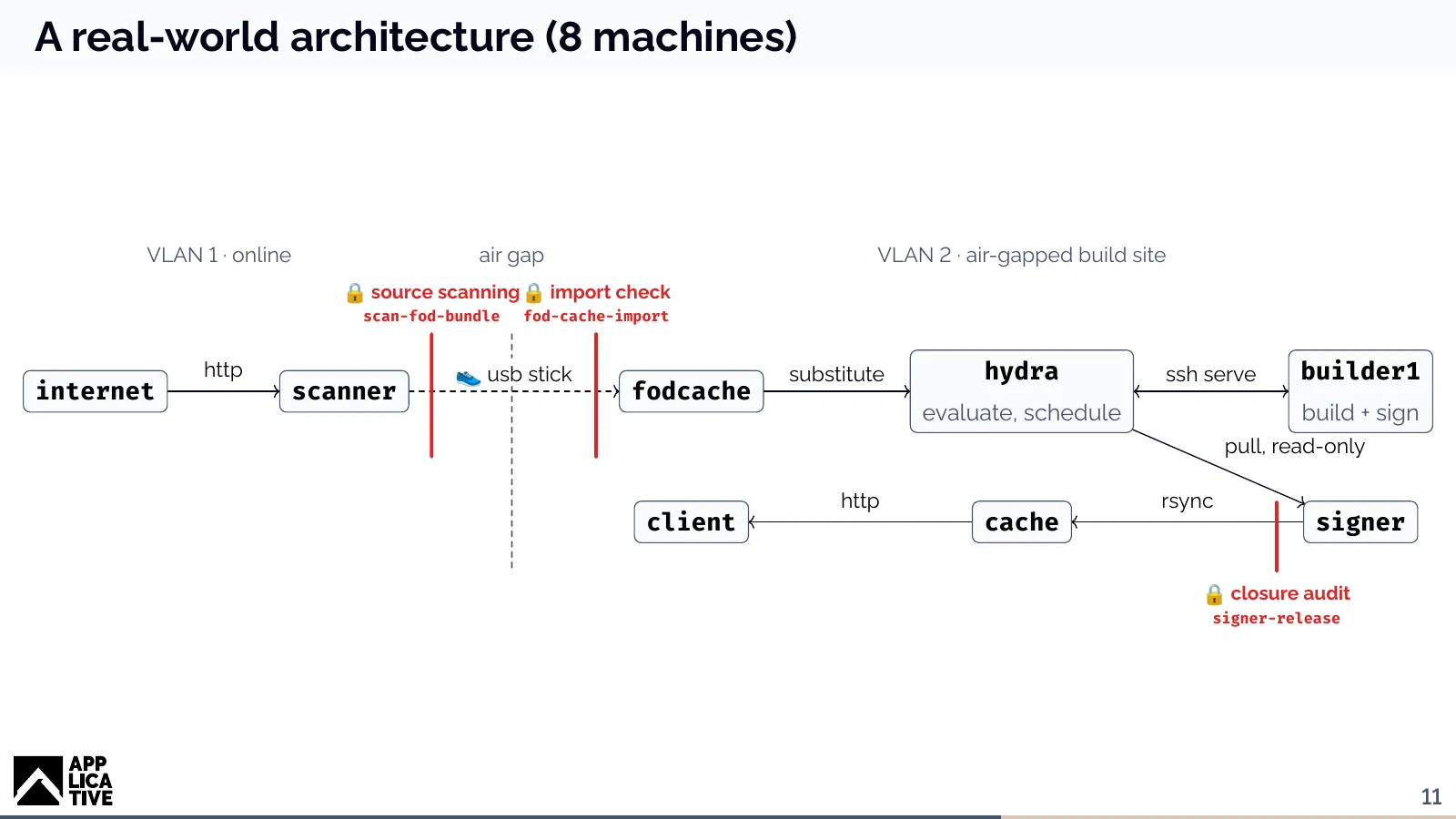The height and width of the screenshot is (819, 1456).
Task: Click the 'evaluate, schedule' text in hydra
Action: coord(1022,413)
